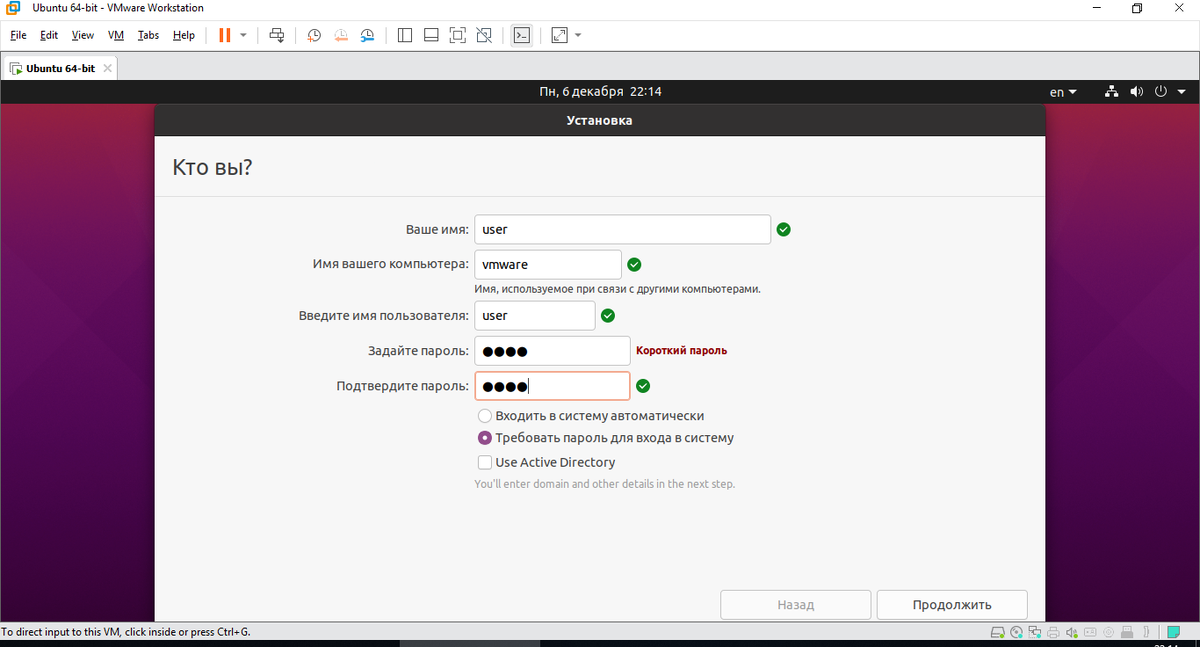
Task: Click the 'Продолжить' button
Action: tap(952, 605)
